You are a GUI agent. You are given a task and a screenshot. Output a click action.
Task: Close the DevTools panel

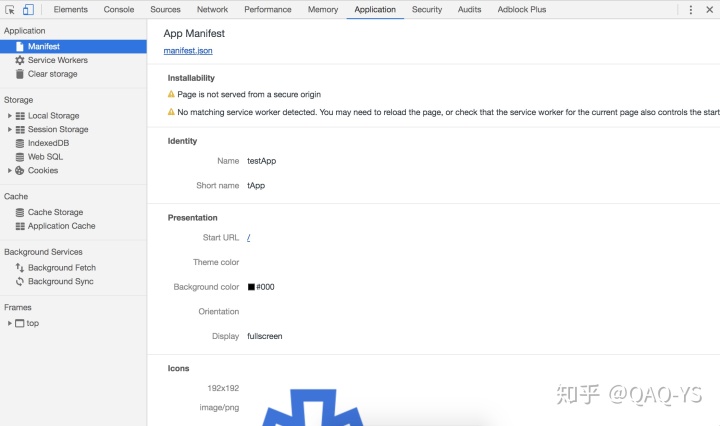click(x=709, y=10)
